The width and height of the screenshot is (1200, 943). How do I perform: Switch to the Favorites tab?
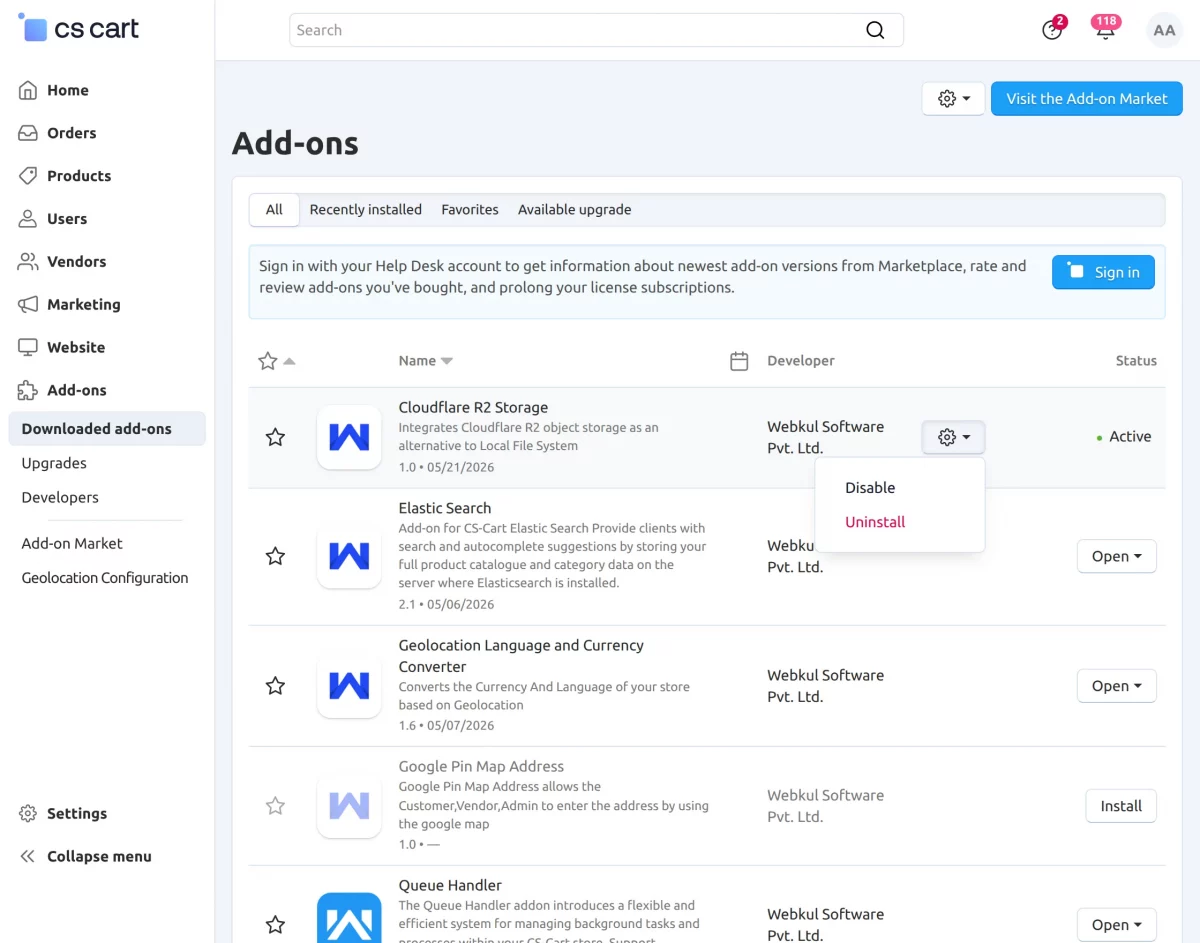click(470, 210)
